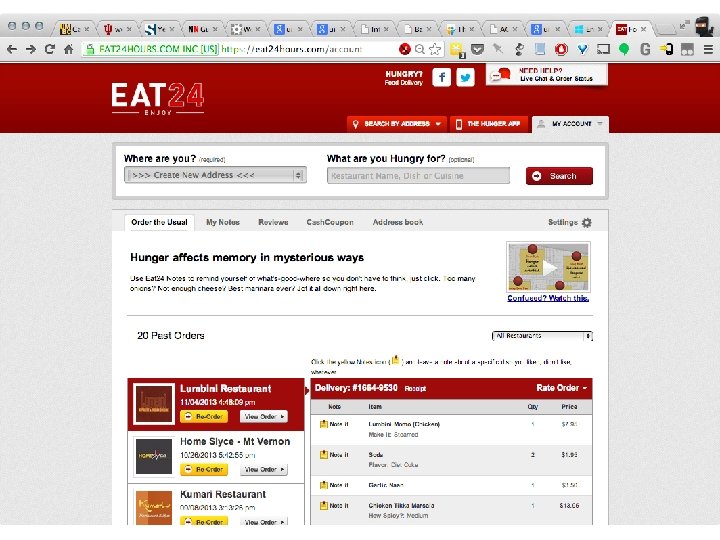Click the EAT24 logo
Screen dimensions: 720x540
point(158,98)
